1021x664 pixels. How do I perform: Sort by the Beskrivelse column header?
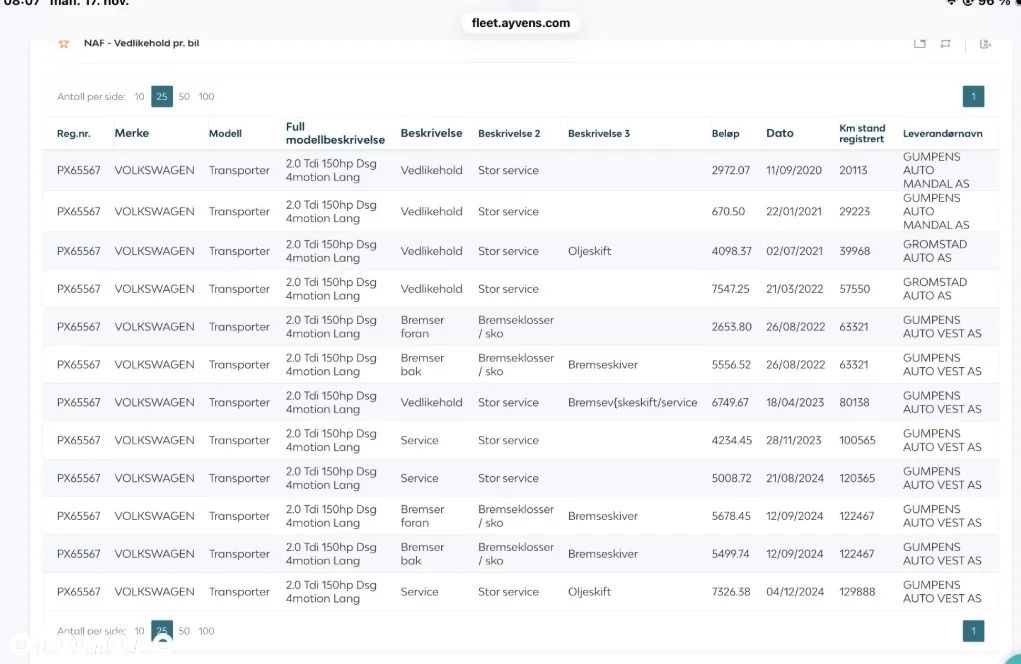[x=431, y=133]
